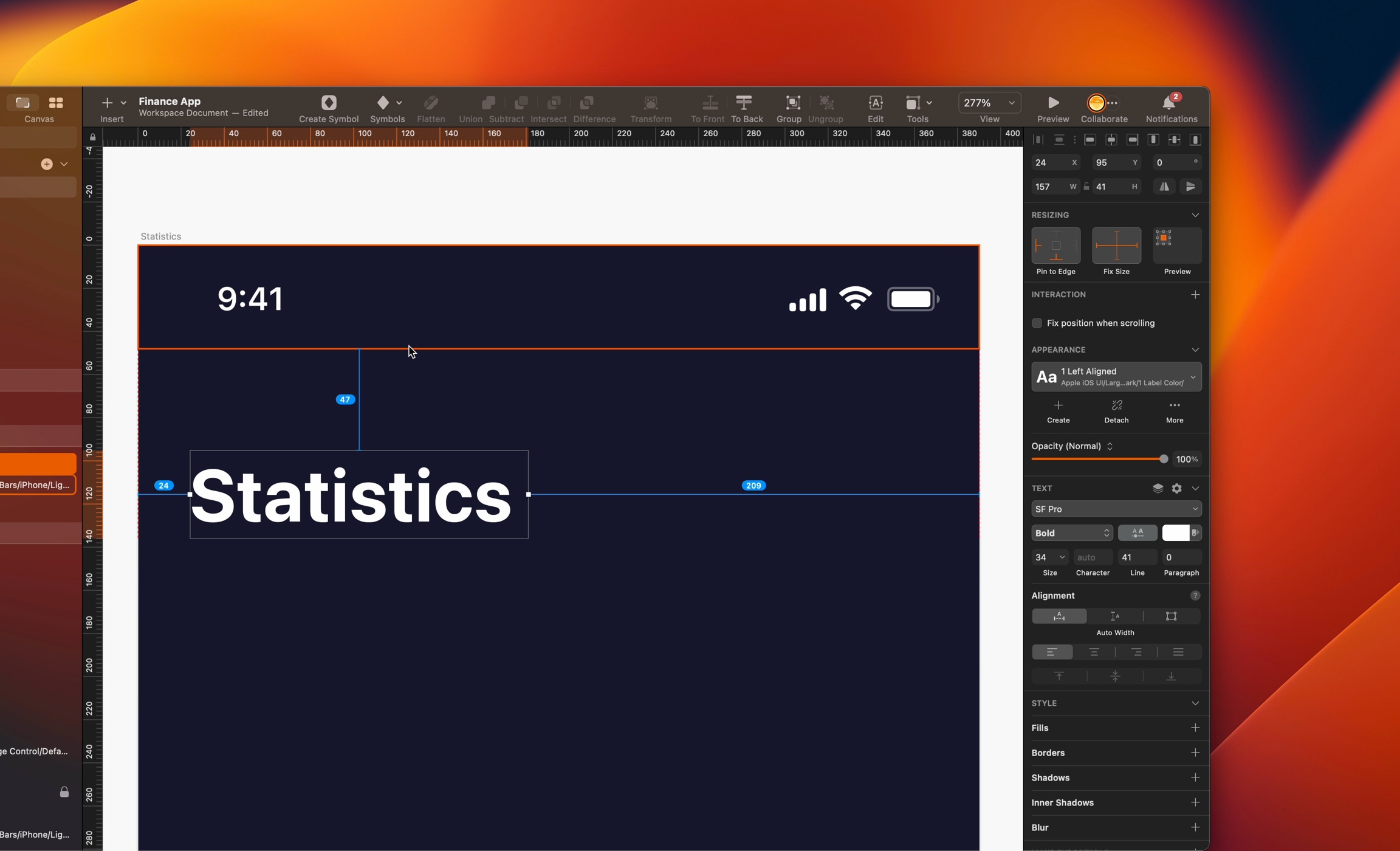Open the SF Pro font family dropdown
The width and height of the screenshot is (1400, 851).
(x=1116, y=509)
